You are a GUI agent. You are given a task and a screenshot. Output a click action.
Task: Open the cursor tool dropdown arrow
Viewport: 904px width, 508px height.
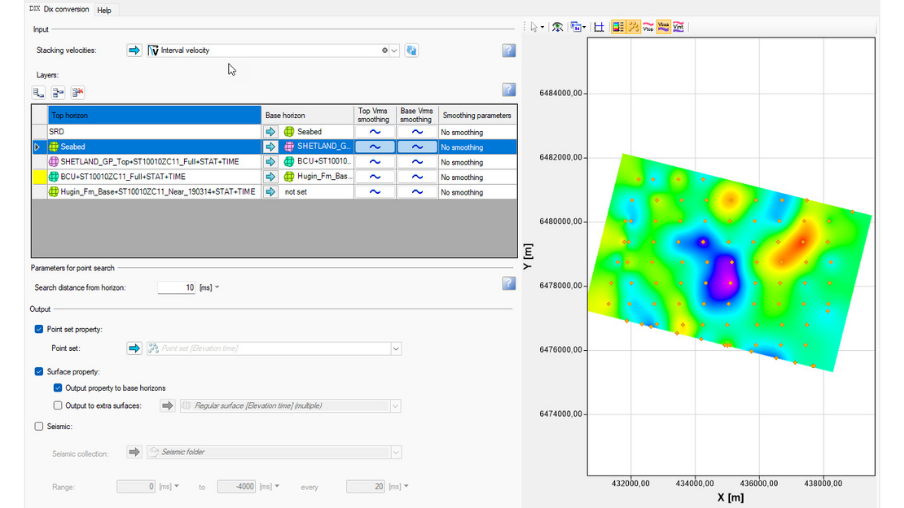[543, 27]
